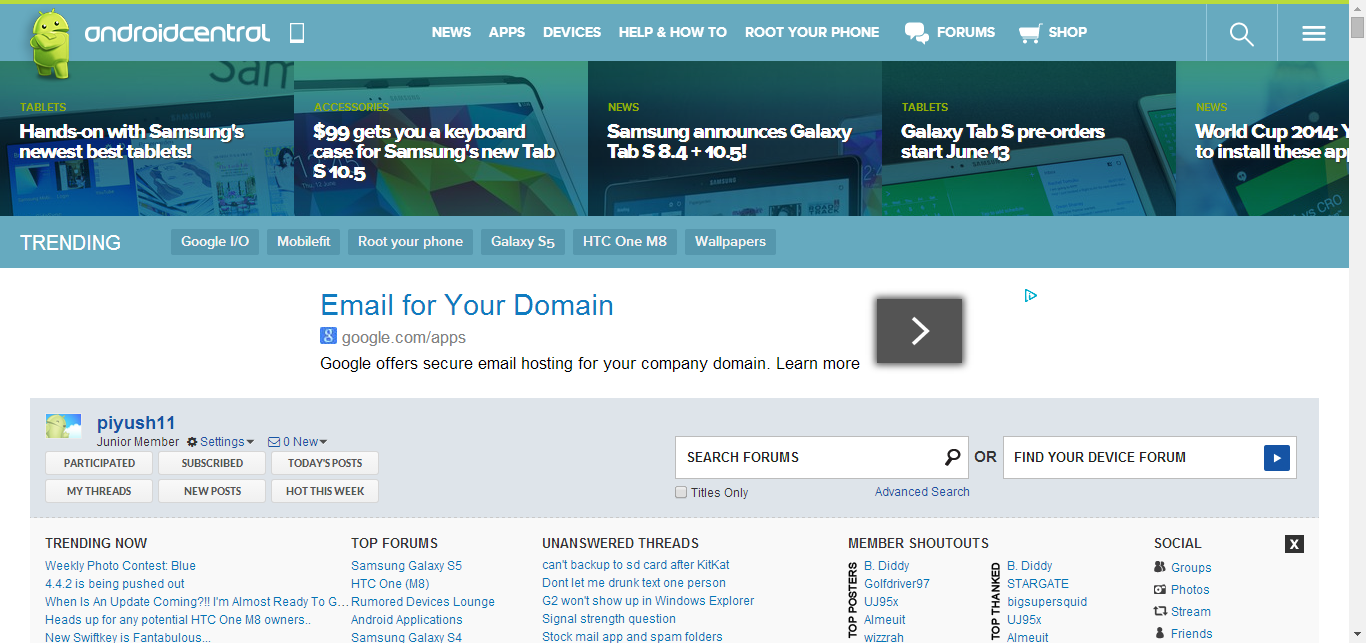The image size is (1366, 643).
Task: Open bigsupersquid member profile
Action: point(1047,602)
